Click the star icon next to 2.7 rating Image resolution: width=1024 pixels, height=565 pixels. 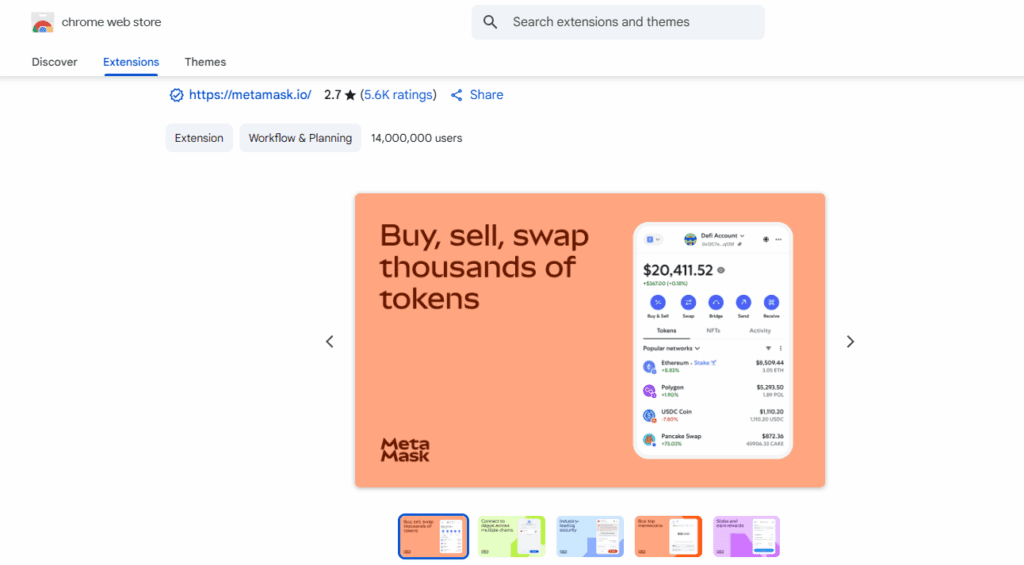tap(350, 95)
